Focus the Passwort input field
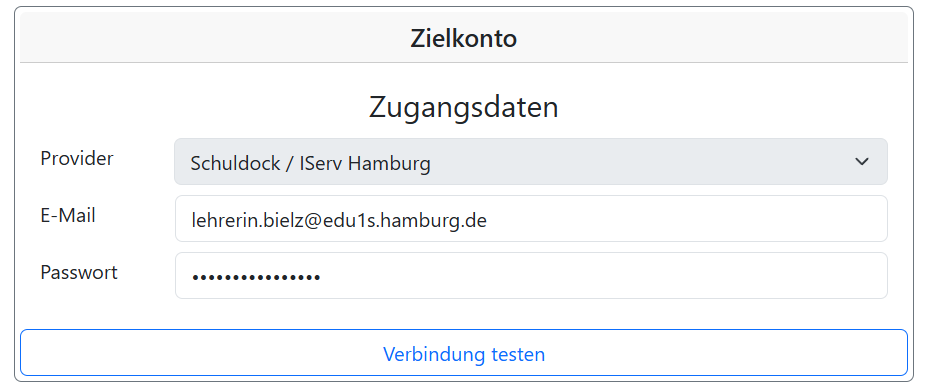The height and width of the screenshot is (387, 927). (531, 275)
